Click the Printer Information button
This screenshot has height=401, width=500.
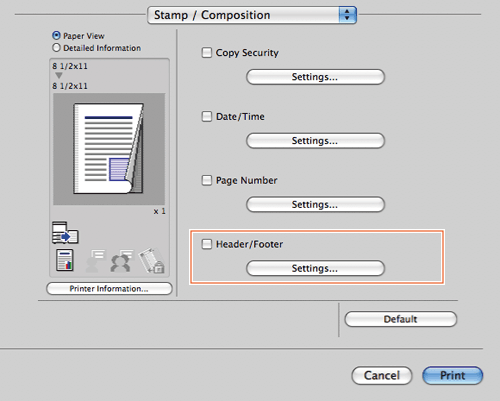(x=109, y=289)
